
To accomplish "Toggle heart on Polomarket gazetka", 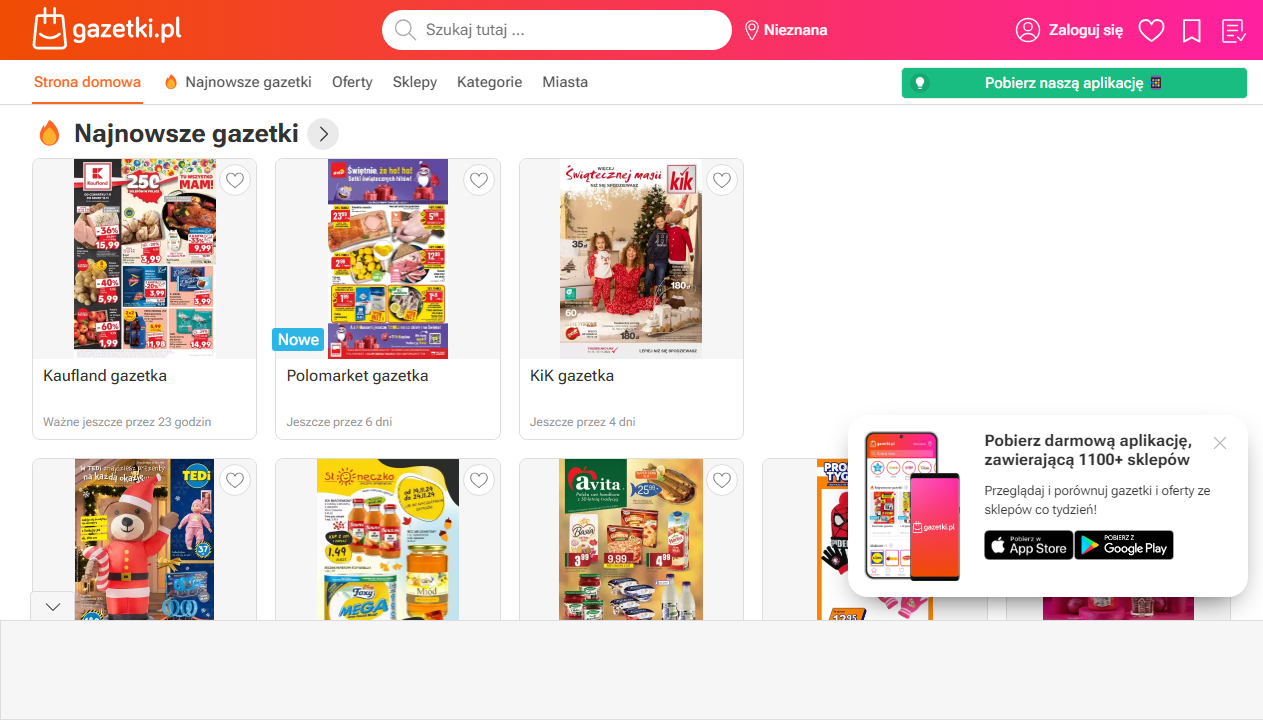I will [x=479, y=180].
